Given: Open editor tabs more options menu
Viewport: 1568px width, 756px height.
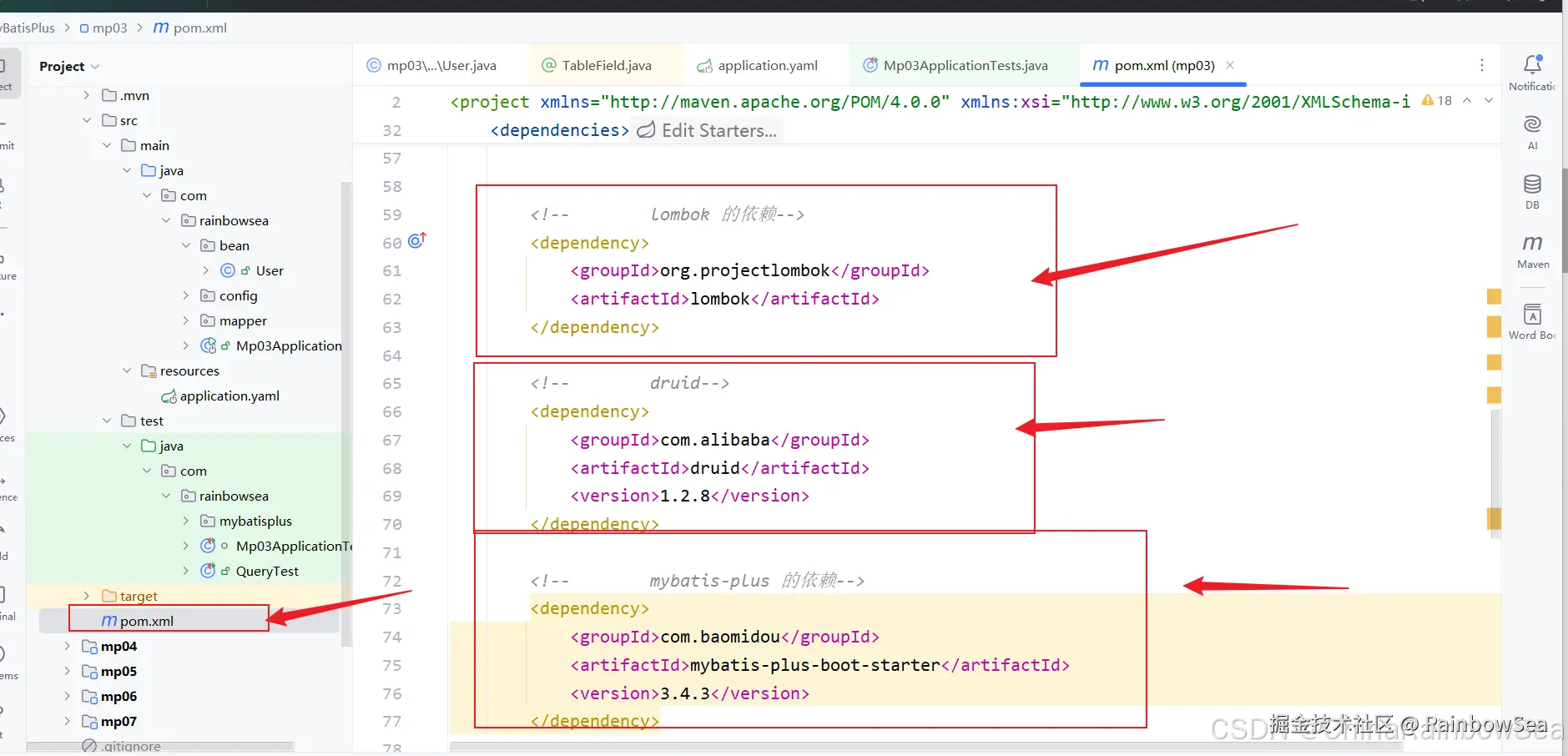Looking at the screenshot, I should [x=1481, y=65].
